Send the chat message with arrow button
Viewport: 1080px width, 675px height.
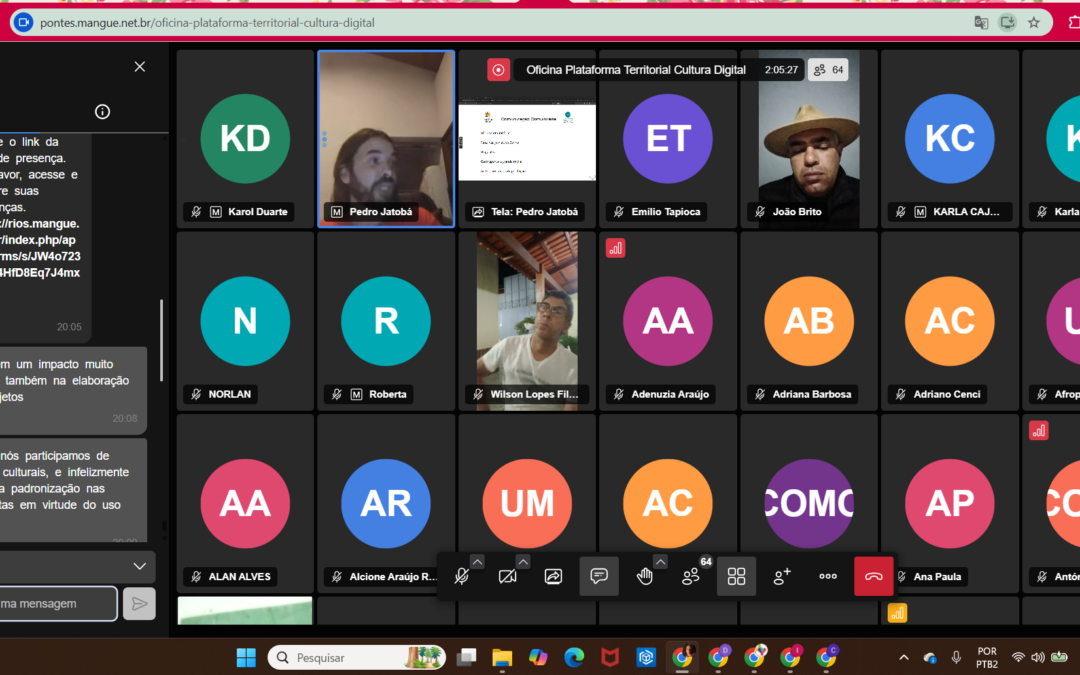pyautogui.click(x=139, y=604)
